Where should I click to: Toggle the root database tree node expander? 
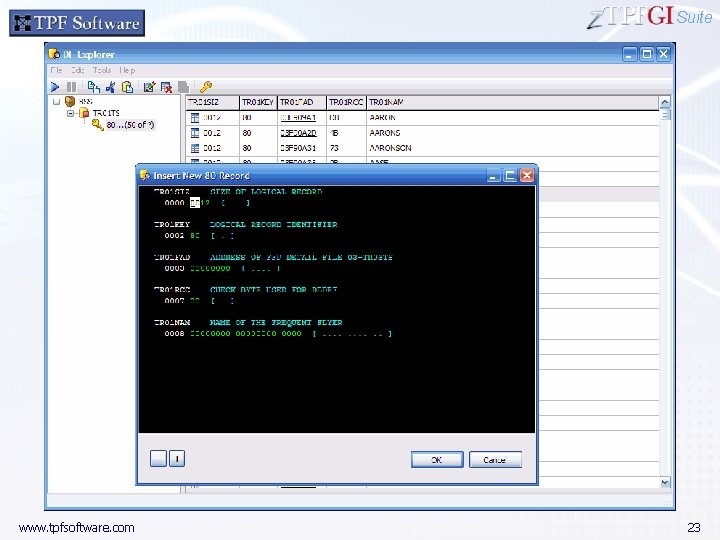[x=56, y=101]
